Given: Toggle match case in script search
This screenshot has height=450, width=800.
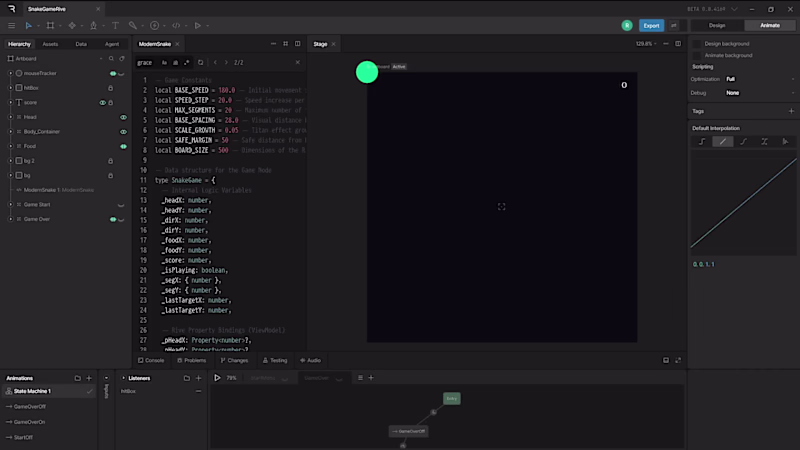Looking at the screenshot, I should tap(164, 63).
